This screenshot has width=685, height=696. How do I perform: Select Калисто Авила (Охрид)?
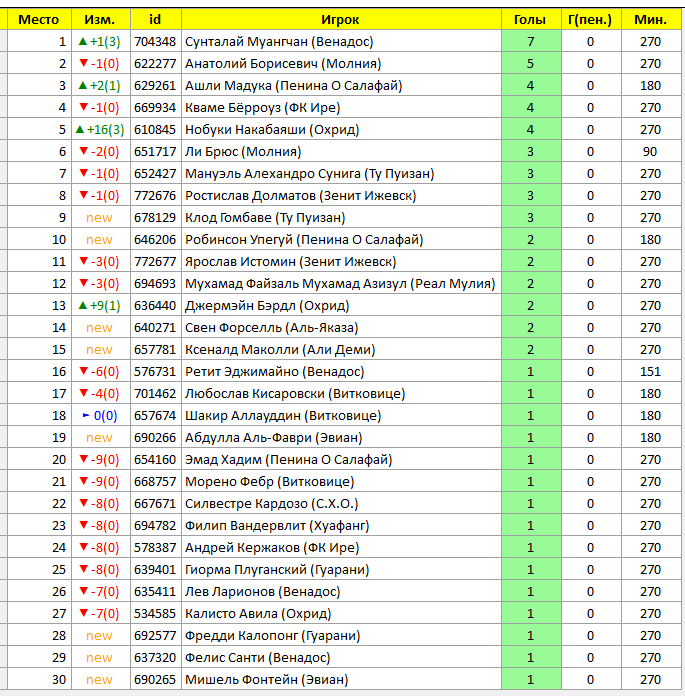pos(341,613)
